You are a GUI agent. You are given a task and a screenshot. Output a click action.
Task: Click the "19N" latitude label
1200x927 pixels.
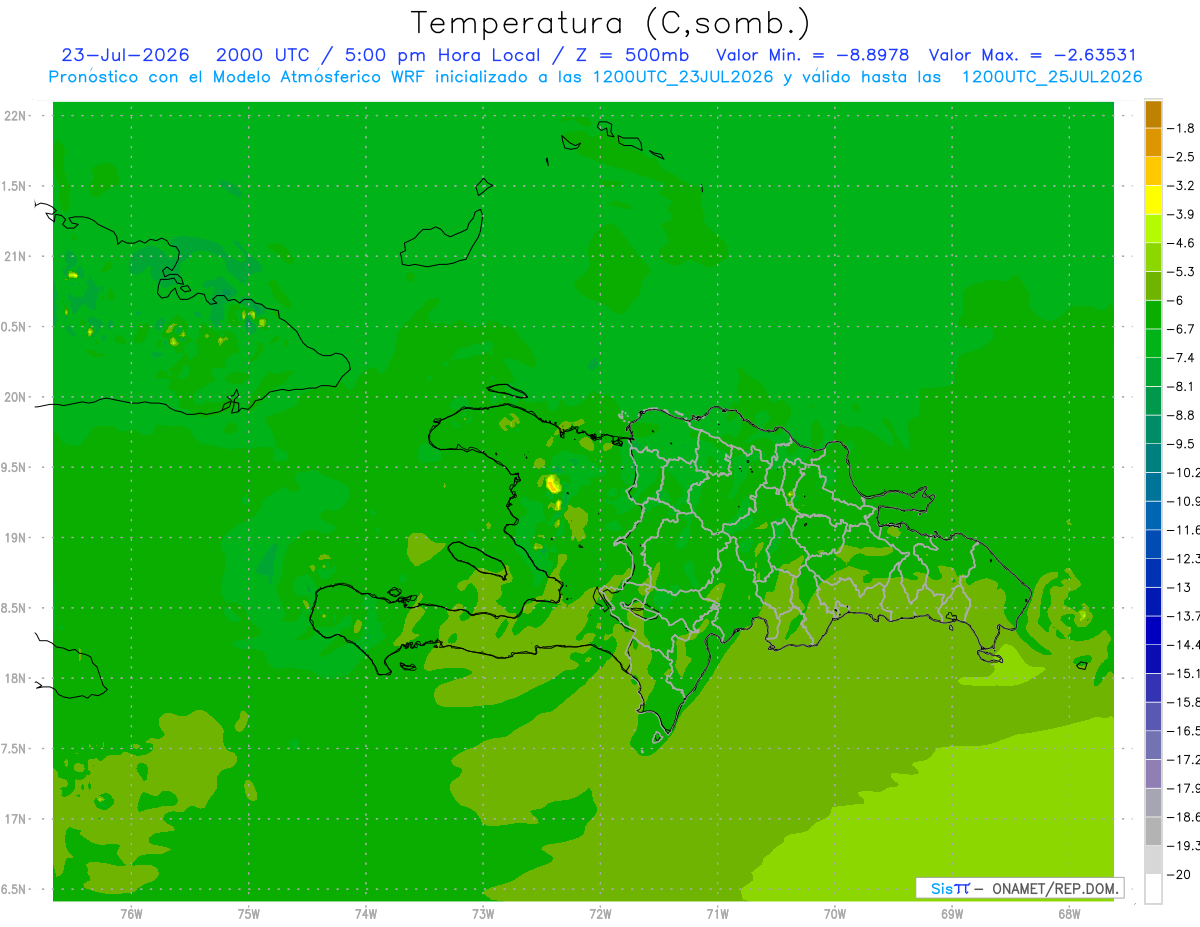(x=17, y=538)
